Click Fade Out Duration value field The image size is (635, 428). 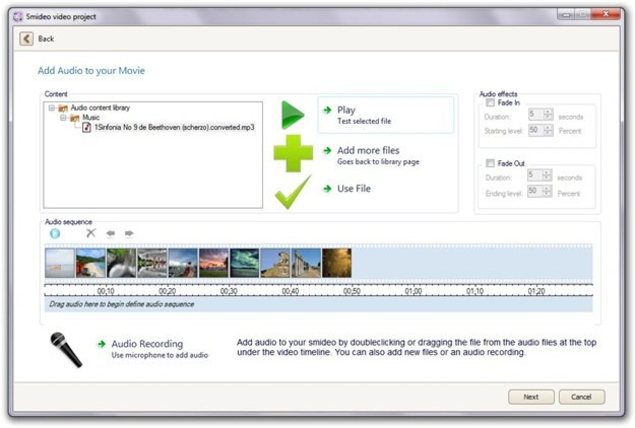(x=535, y=175)
